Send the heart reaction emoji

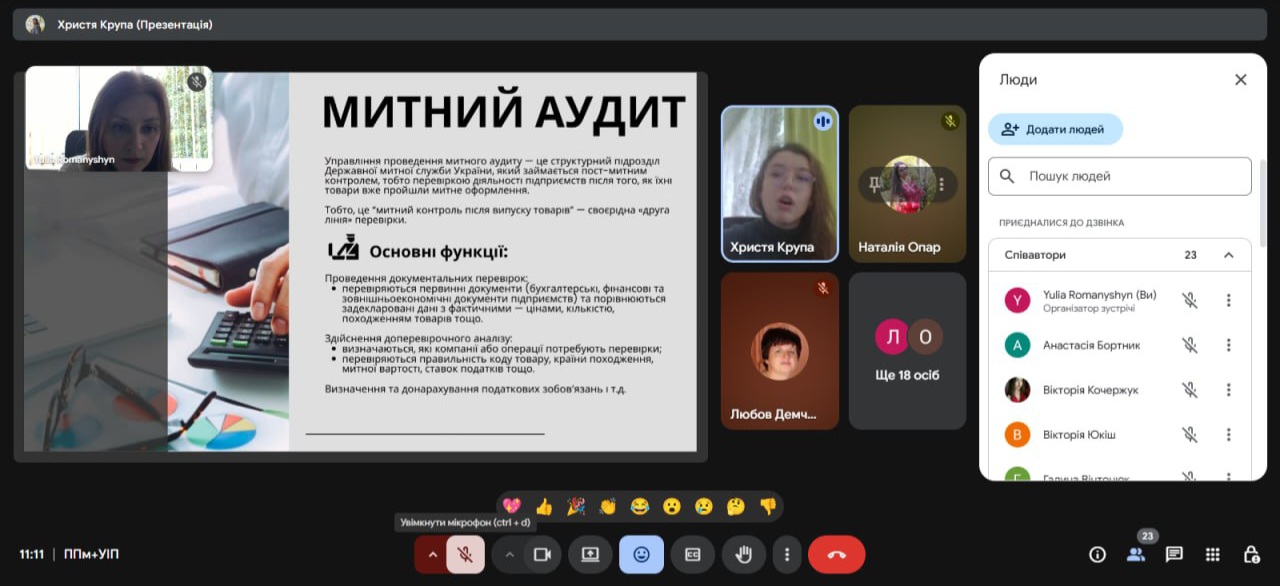[513, 507]
